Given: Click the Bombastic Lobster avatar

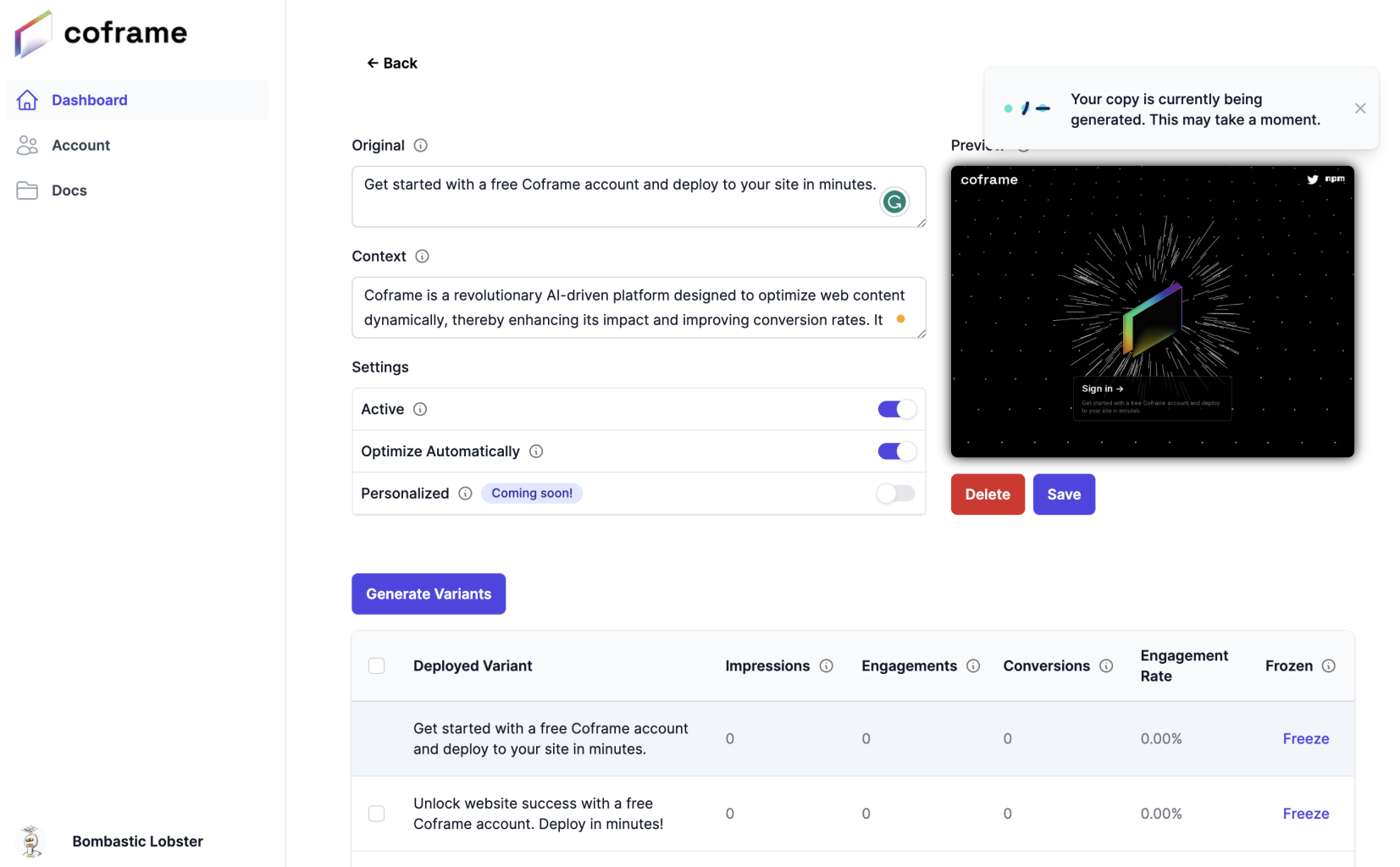Looking at the screenshot, I should pos(31,842).
